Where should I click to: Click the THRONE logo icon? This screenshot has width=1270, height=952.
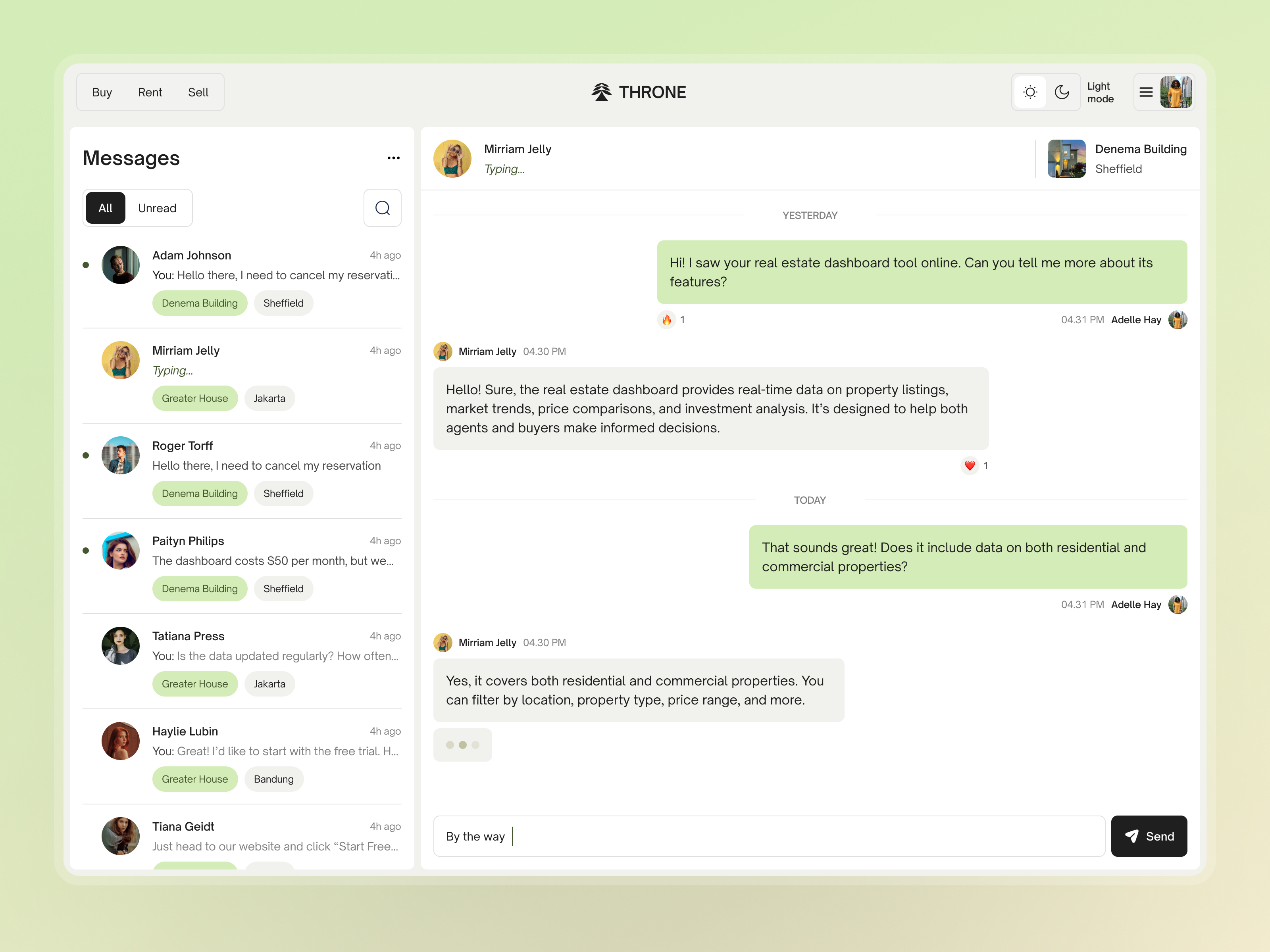(601, 92)
